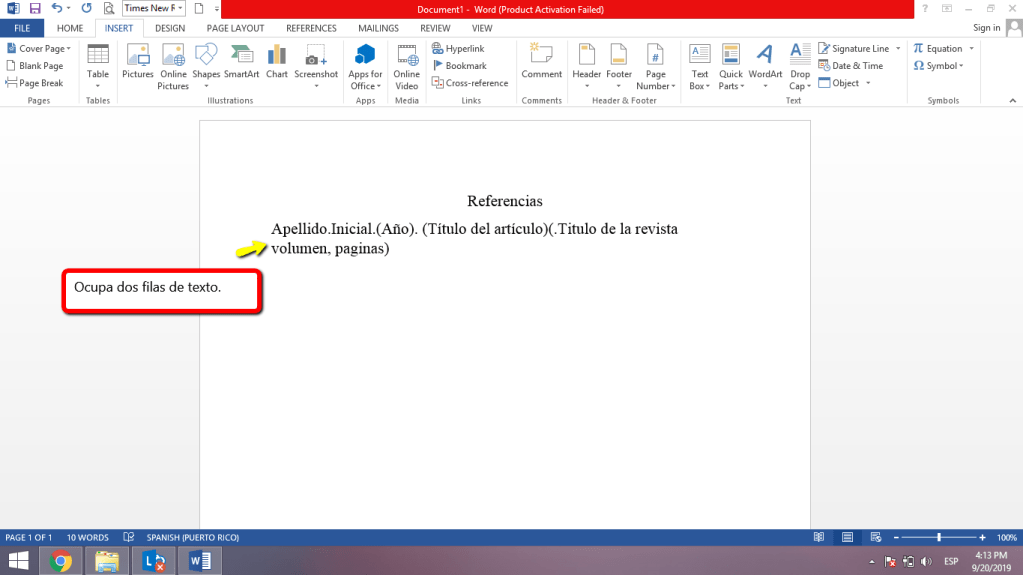This screenshot has width=1023, height=575.
Task: Click the Online Video icon
Action: point(407,65)
